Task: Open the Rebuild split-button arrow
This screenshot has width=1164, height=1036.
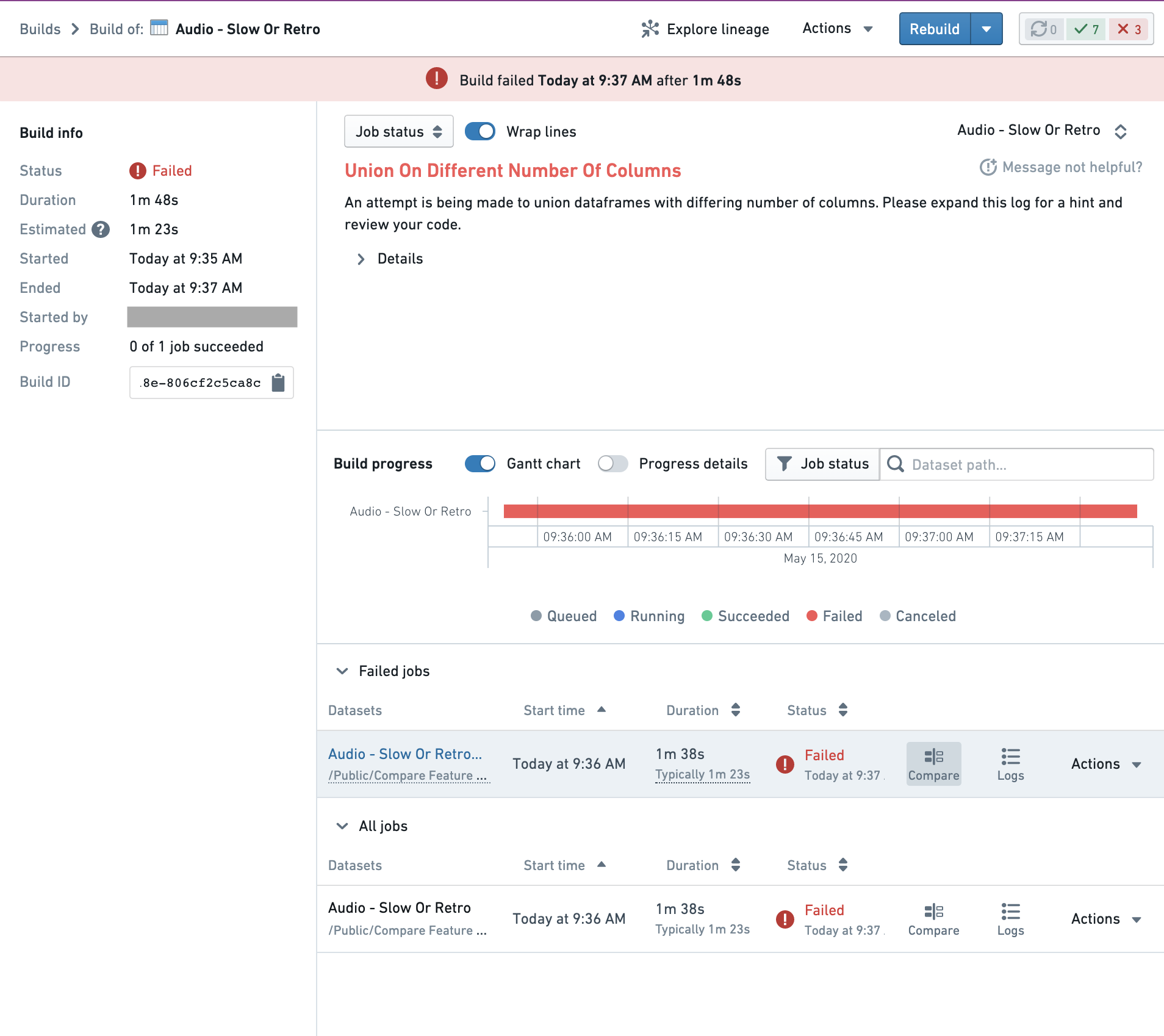Action: click(x=986, y=29)
